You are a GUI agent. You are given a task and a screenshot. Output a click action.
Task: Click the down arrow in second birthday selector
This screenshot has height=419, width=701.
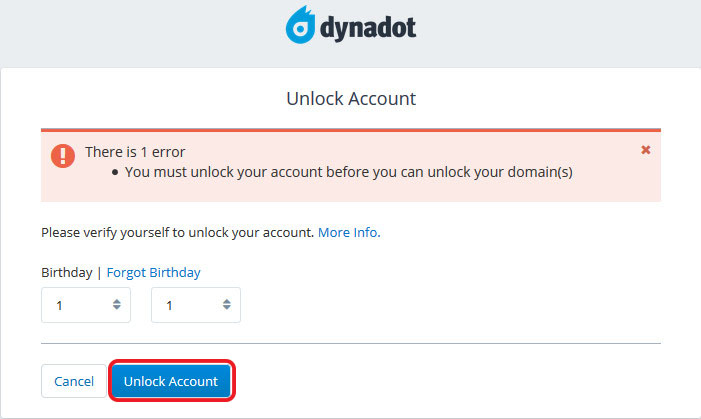click(226, 310)
